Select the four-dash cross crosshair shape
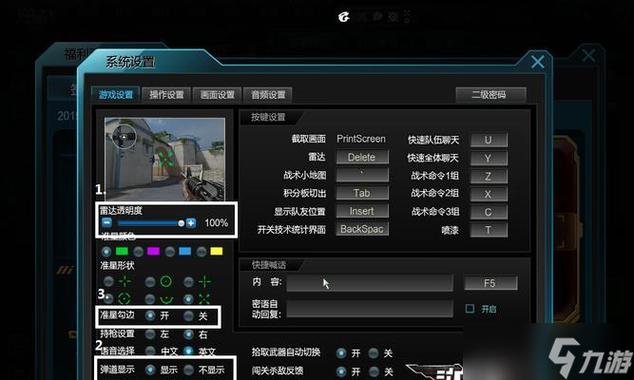Viewport: 634px width, 380px height. click(x=125, y=281)
